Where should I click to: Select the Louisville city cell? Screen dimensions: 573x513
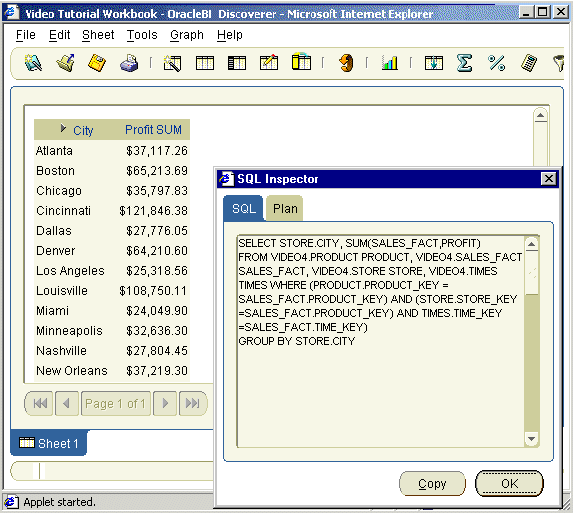pos(62,290)
